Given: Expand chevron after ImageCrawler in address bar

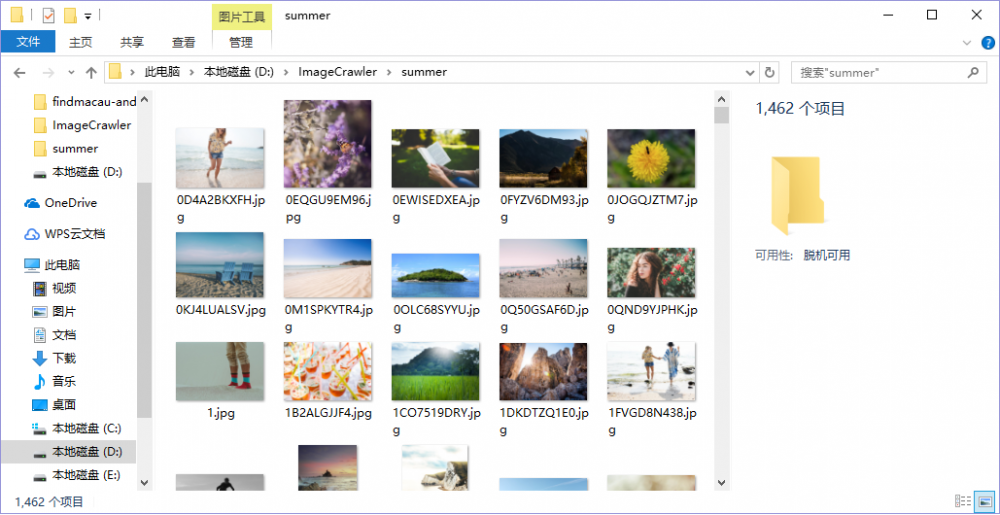Looking at the screenshot, I should 389,72.
